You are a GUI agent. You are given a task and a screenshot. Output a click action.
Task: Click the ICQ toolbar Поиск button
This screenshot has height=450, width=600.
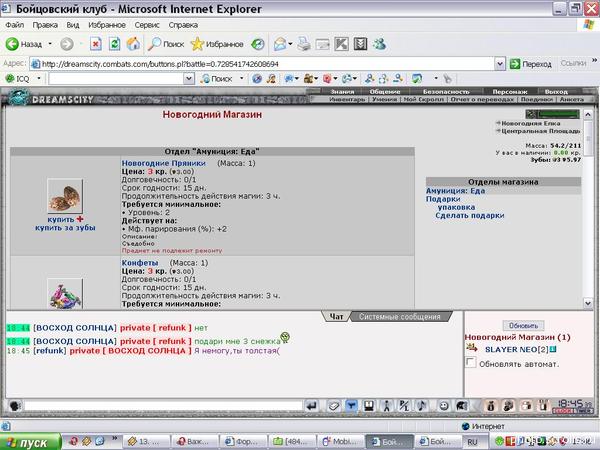point(217,79)
